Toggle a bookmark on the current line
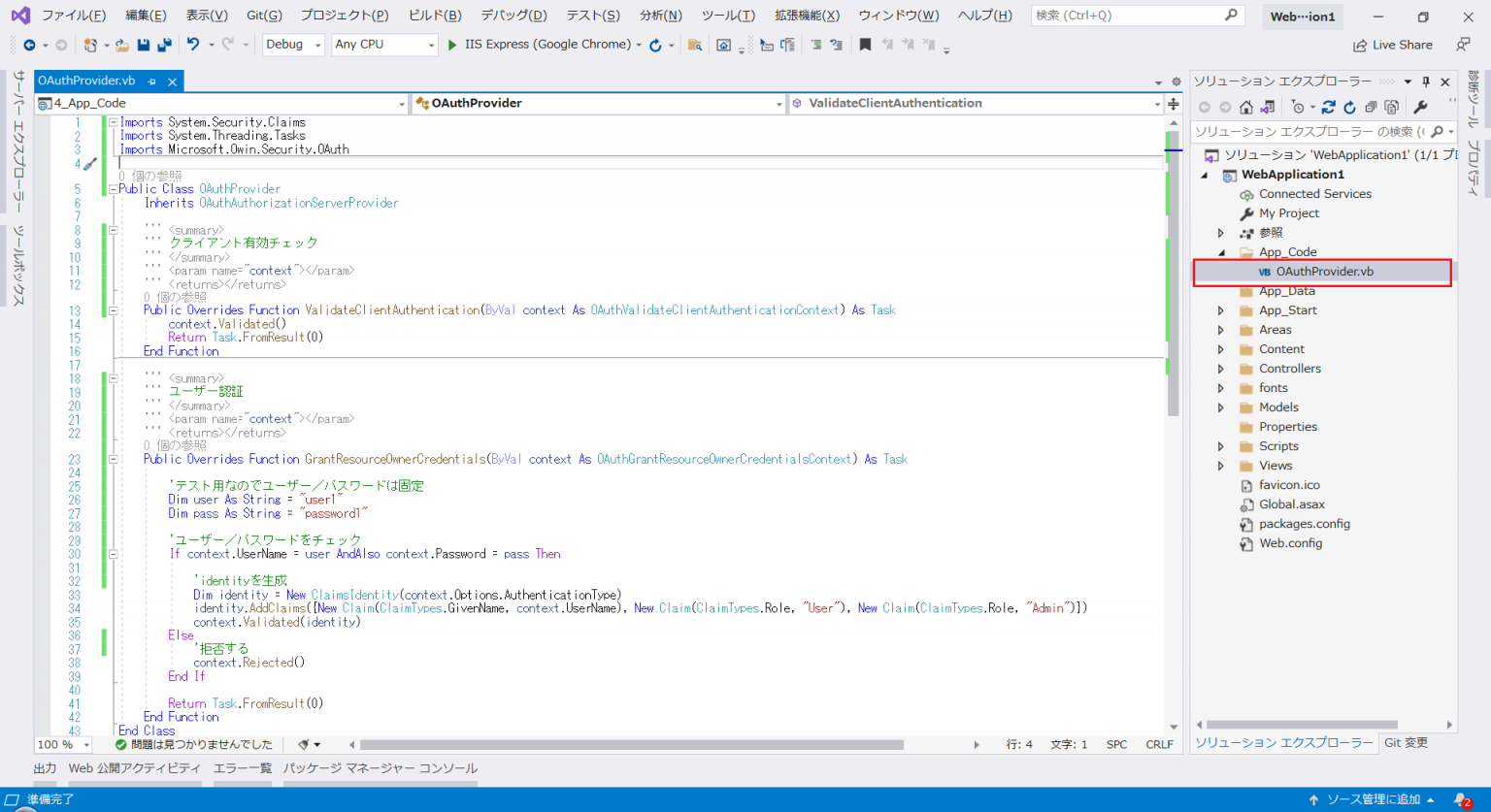 click(x=865, y=44)
